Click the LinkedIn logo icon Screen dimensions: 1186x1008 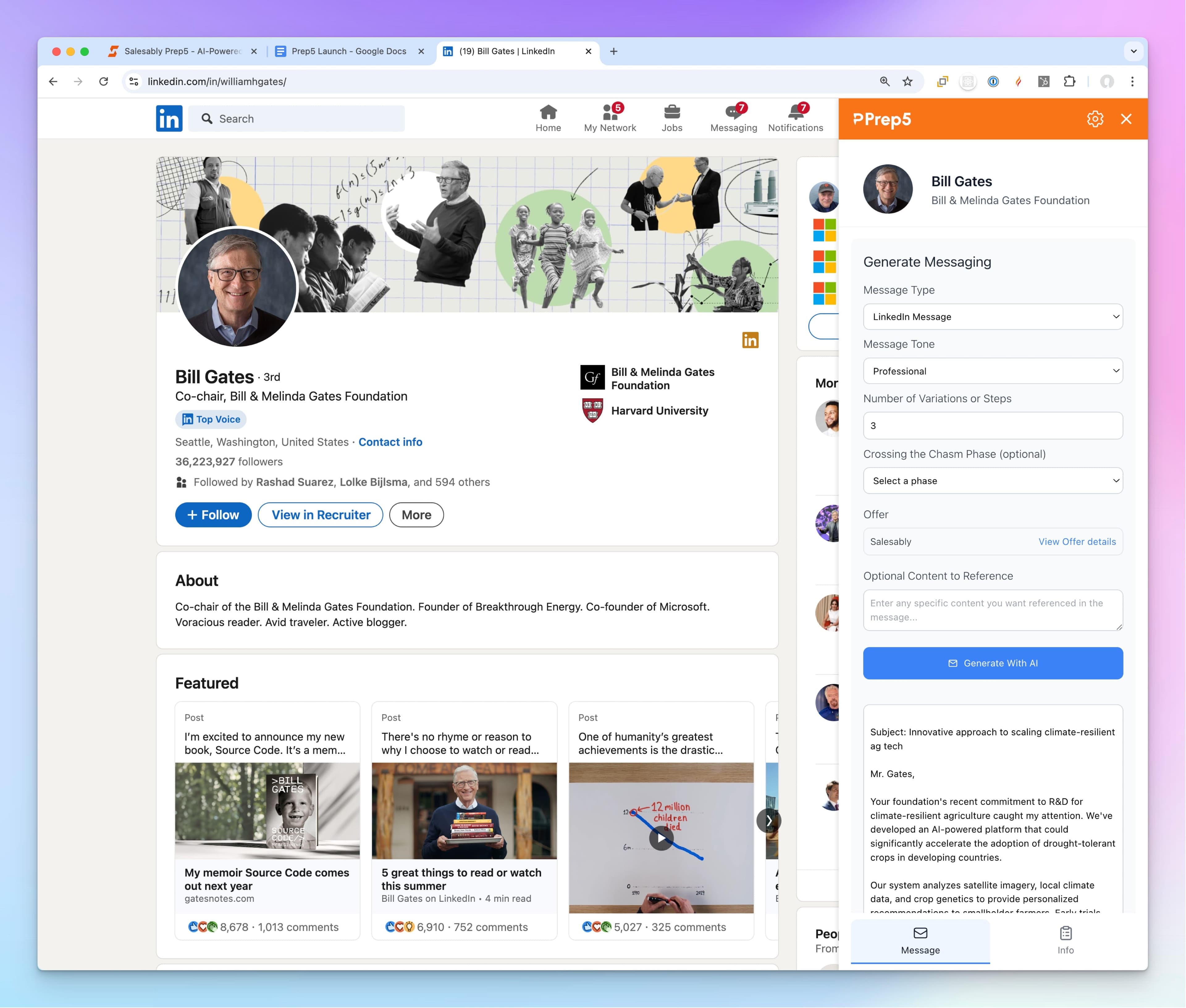[169, 119]
